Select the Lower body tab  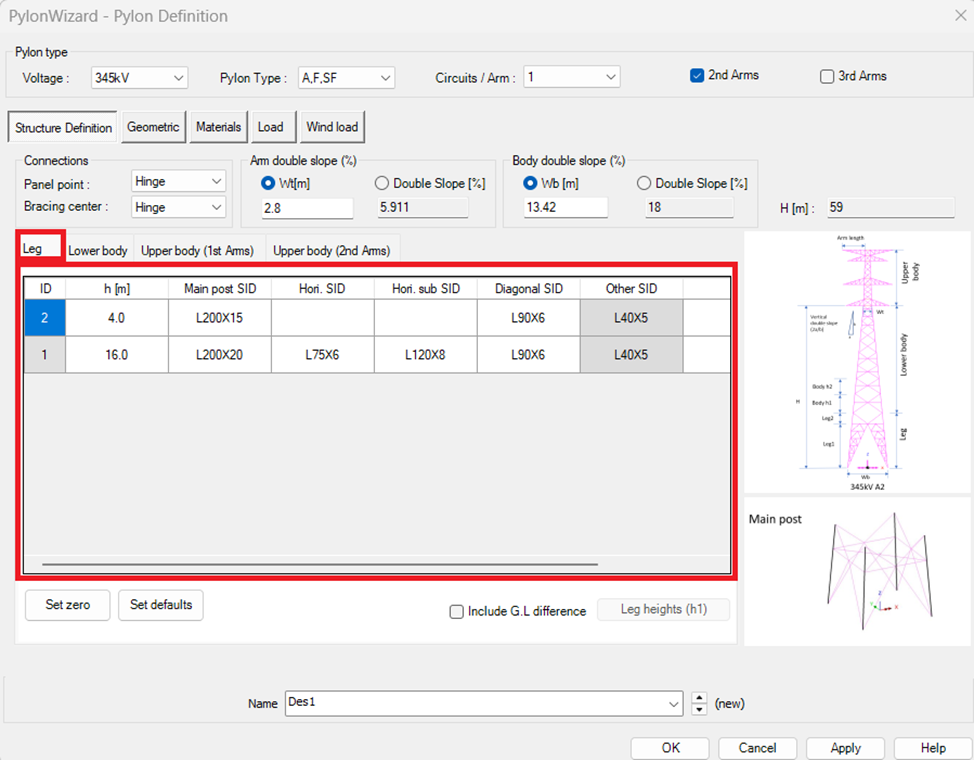point(98,250)
